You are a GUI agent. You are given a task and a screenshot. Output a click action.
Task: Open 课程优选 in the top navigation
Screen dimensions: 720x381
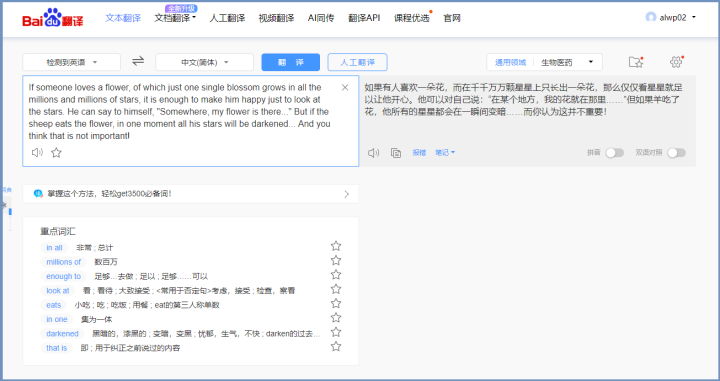point(412,18)
